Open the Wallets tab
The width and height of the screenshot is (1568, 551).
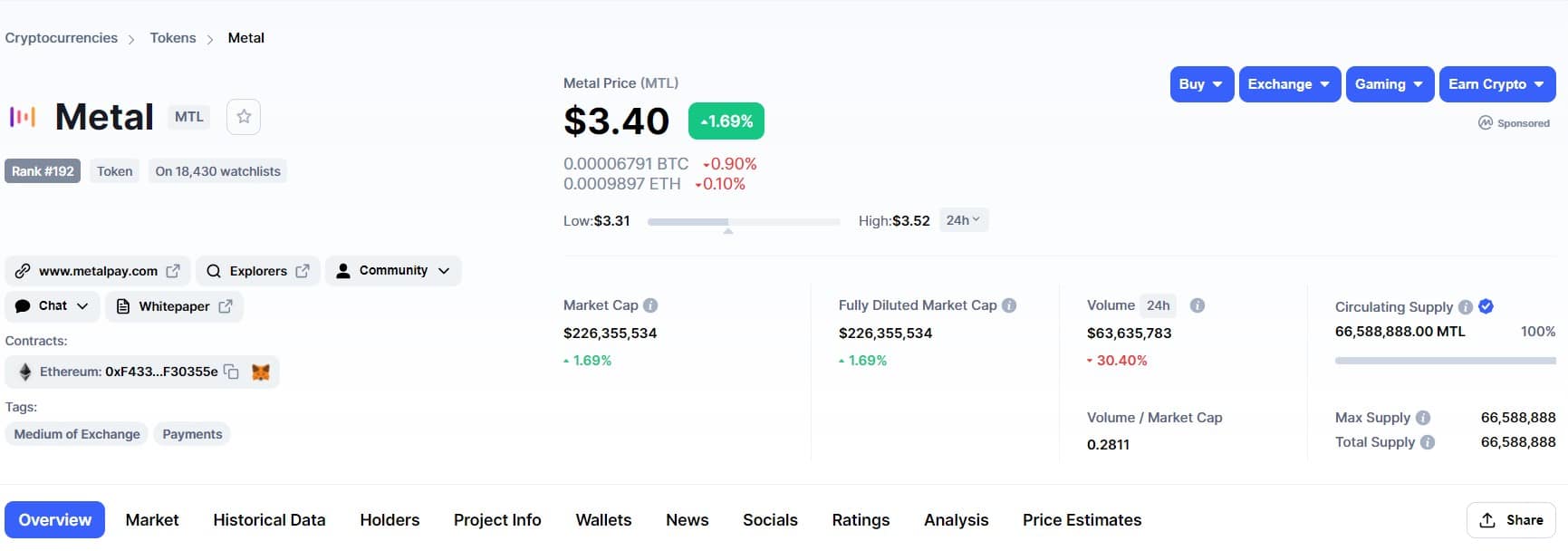(x=603, y=520)
